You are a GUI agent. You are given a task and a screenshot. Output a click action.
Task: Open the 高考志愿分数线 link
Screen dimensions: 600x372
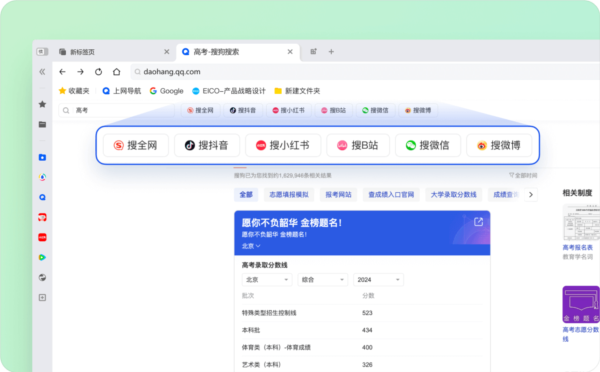pyautogui.click(x=581, y=334)
